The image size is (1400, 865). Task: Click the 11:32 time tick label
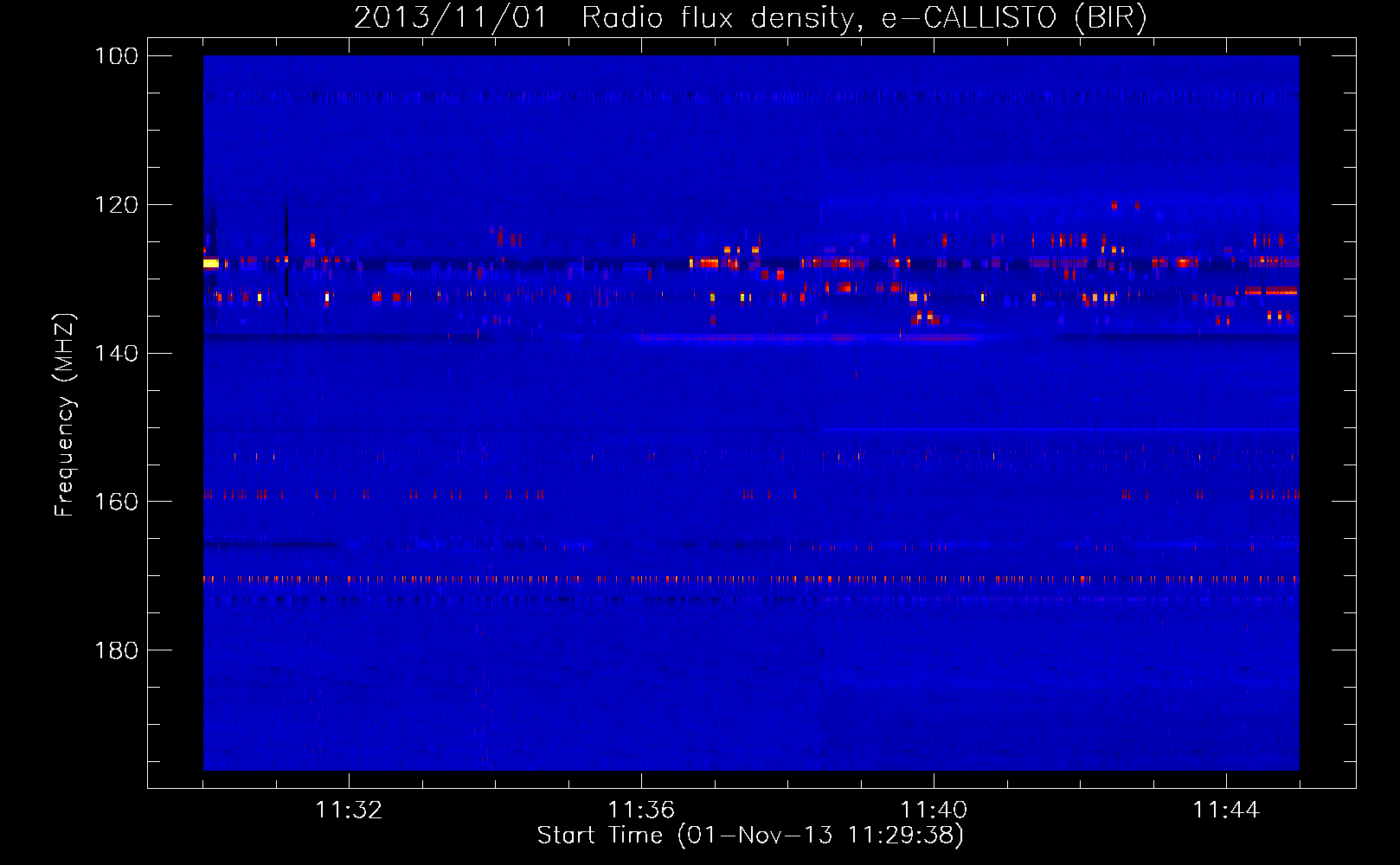point(349,810)
